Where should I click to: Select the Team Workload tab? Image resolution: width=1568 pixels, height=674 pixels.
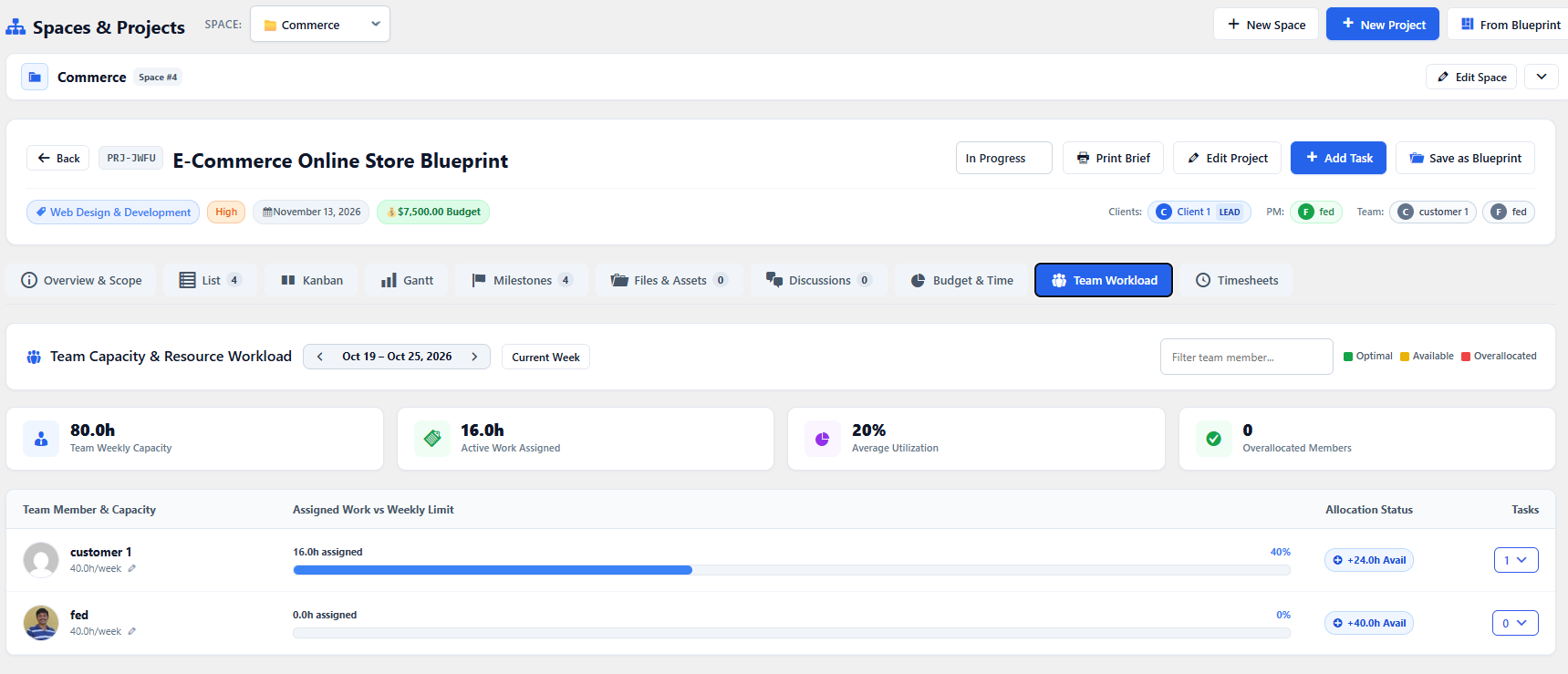coord(1104,280)
